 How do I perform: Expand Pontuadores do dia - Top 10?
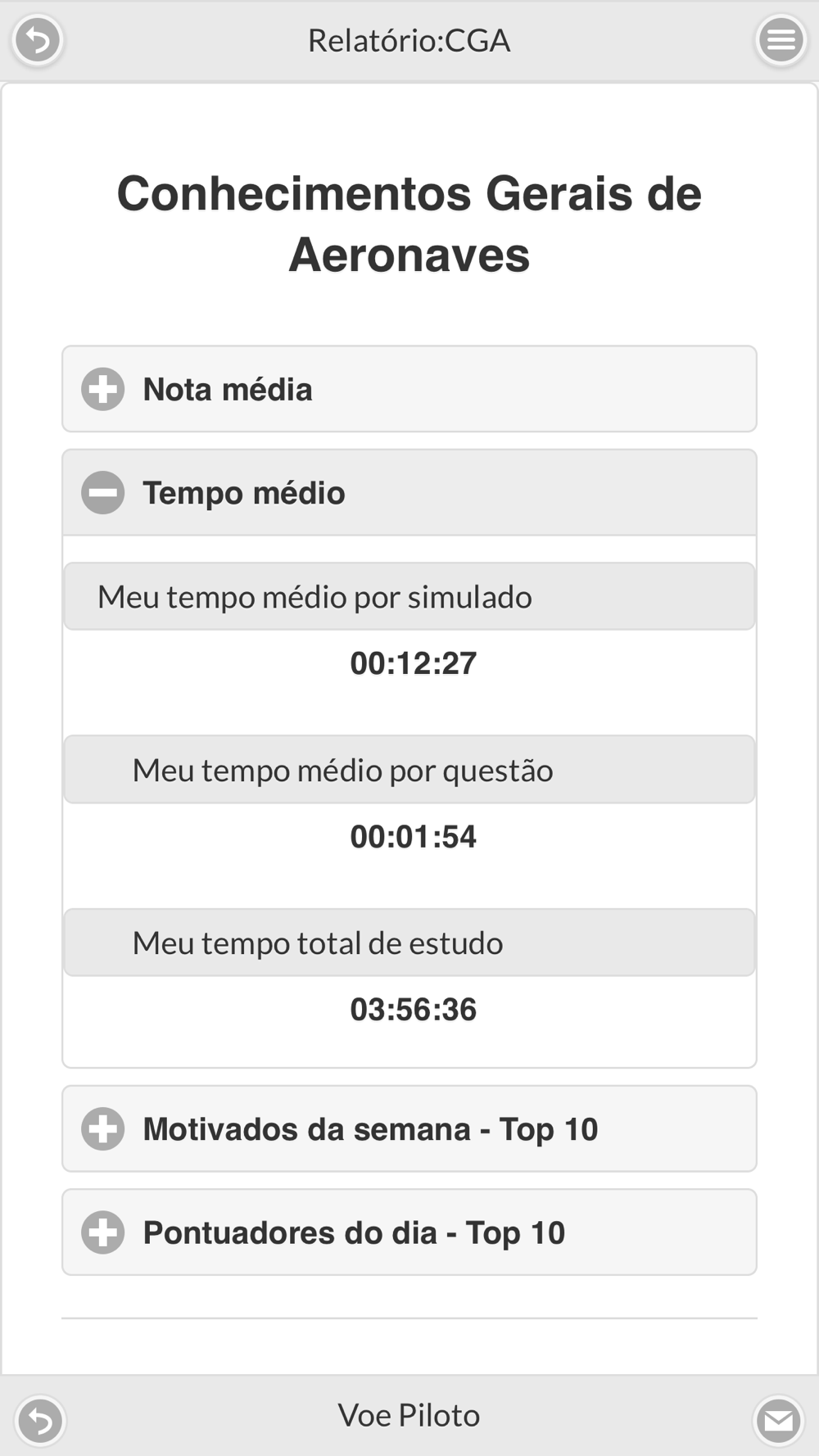pyautogui.click(x=409, y=1232)
